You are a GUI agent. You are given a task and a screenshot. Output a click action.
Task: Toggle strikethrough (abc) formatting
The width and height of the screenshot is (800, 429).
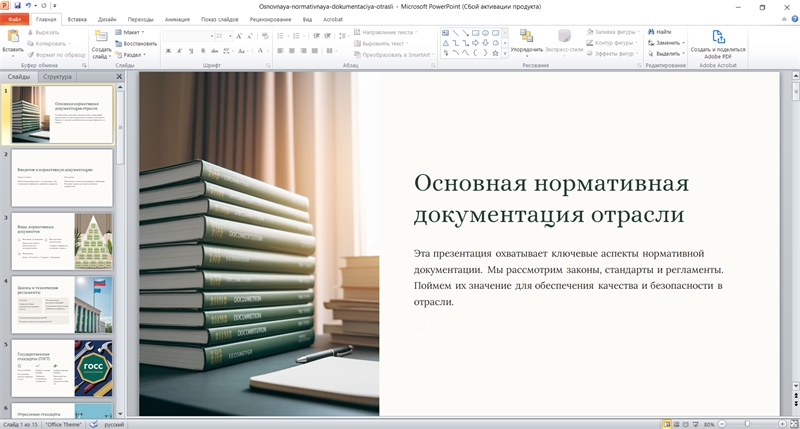click(214, 51)
